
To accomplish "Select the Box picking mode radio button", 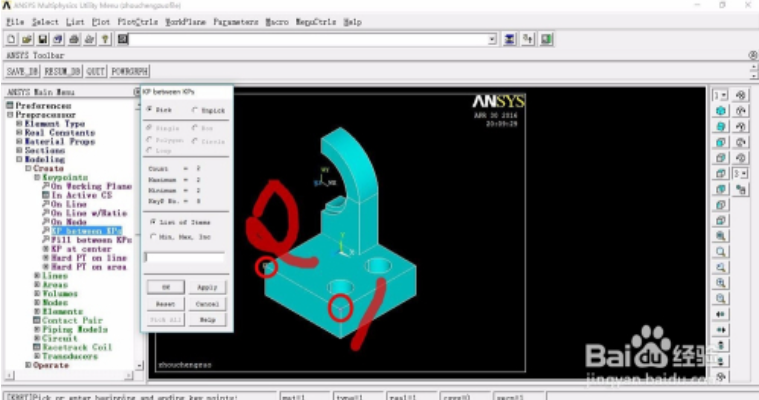I will [x=195, y=128].
